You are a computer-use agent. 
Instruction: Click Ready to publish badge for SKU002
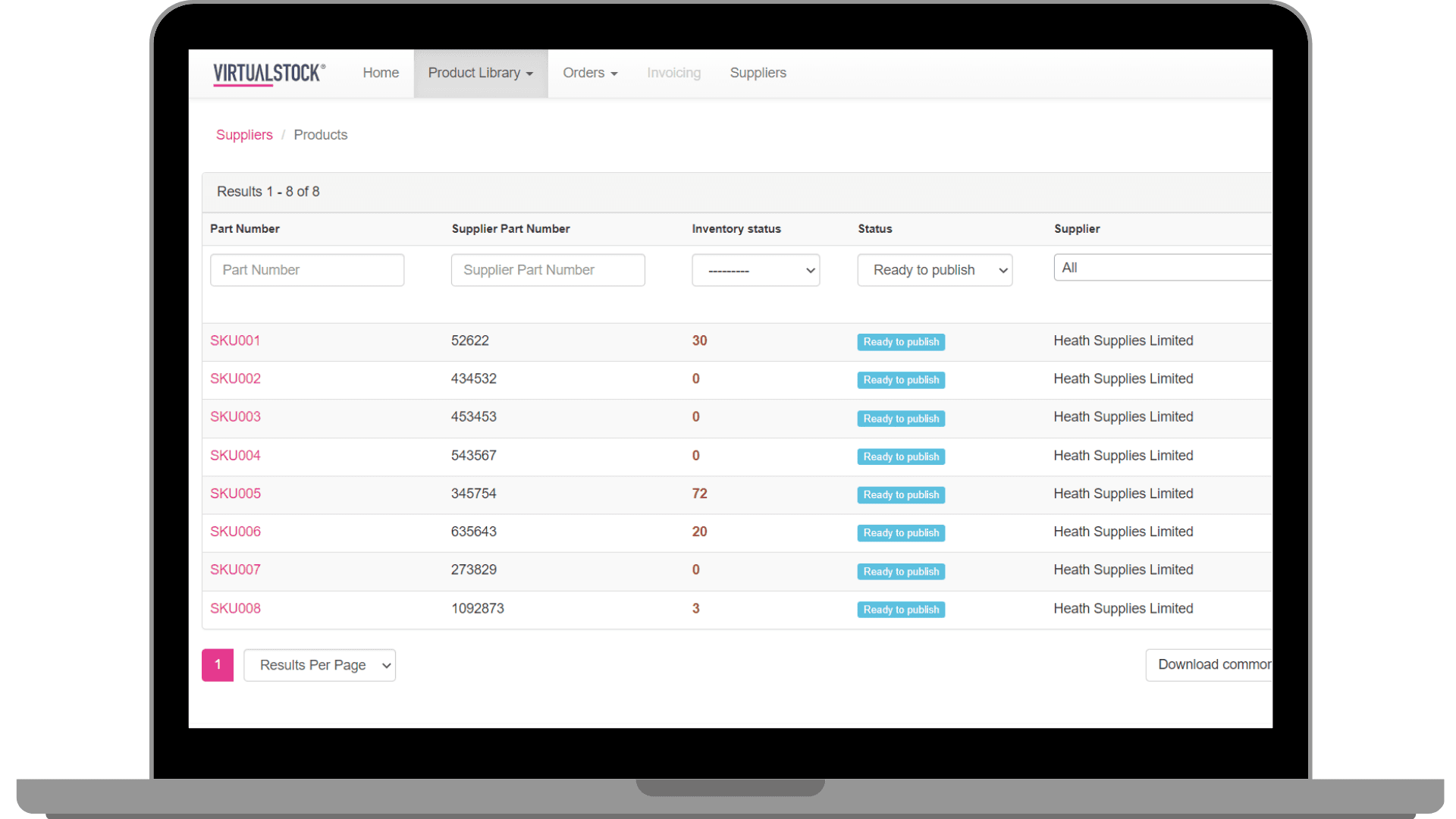900,380
